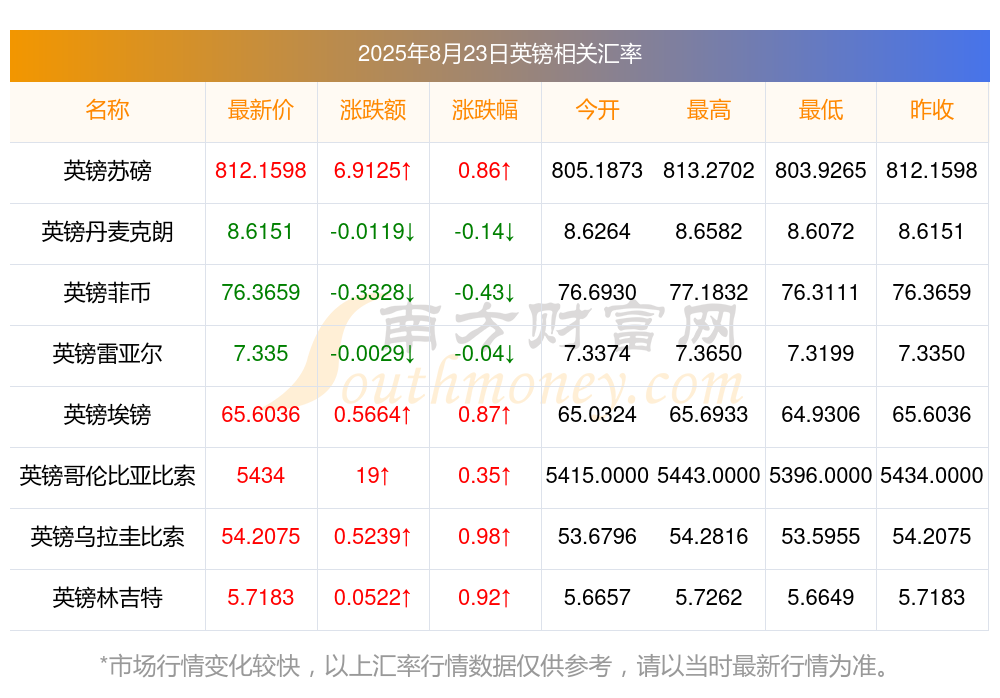This screenshot has width=1000, height=698.
Task: Click latest price 76.3659 in green
Action: pyautogui.click(x=260, y=292)
